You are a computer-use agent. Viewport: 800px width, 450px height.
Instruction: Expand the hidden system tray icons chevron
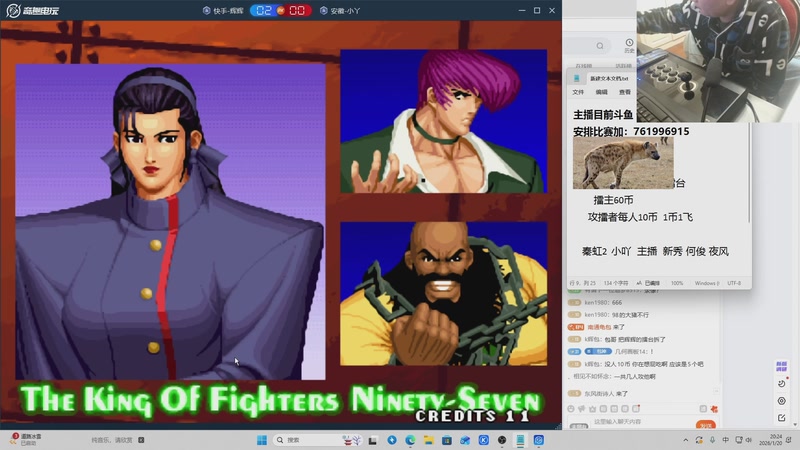click(686, 440)
